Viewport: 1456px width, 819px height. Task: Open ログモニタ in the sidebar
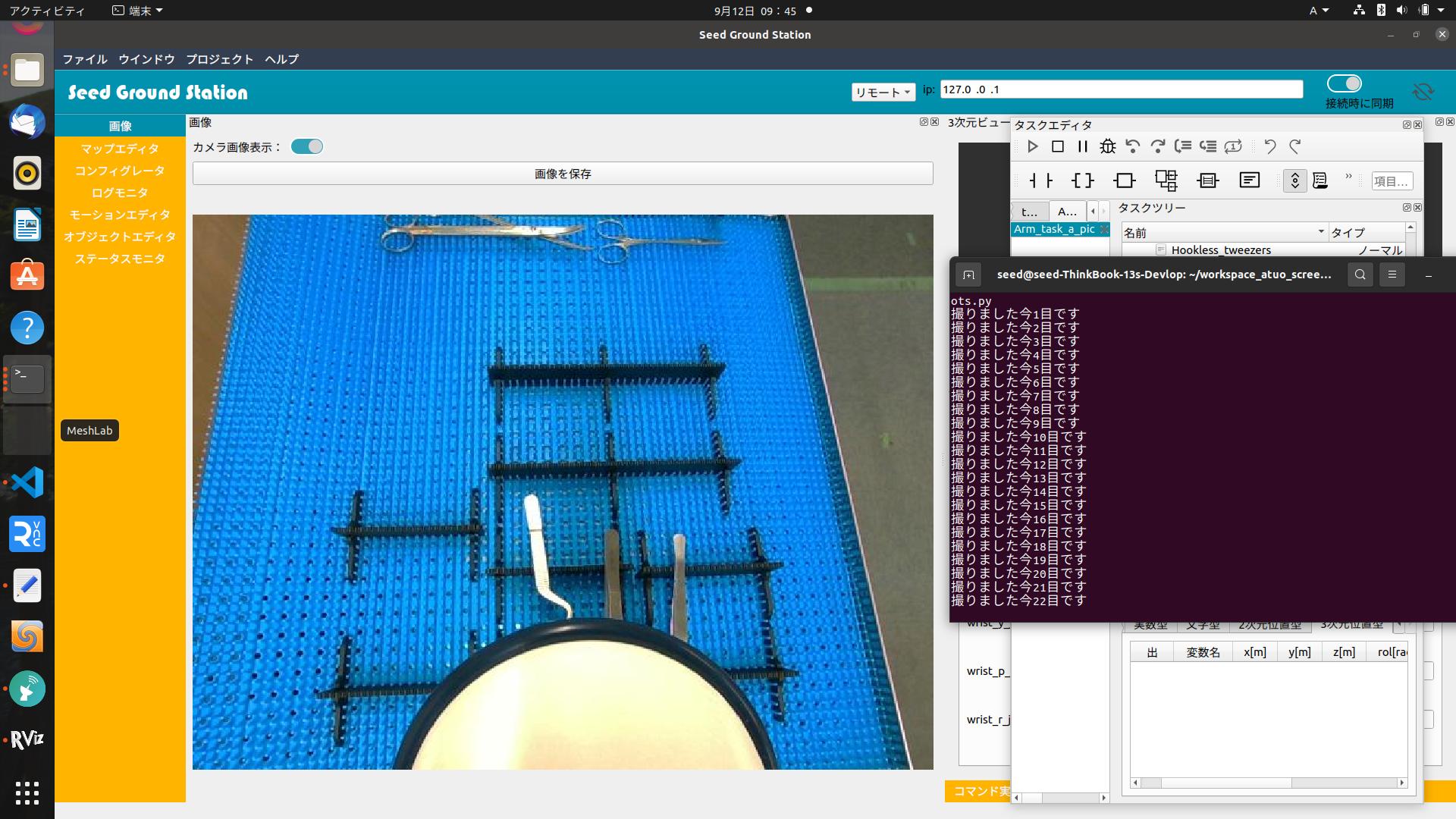point(120,193)
